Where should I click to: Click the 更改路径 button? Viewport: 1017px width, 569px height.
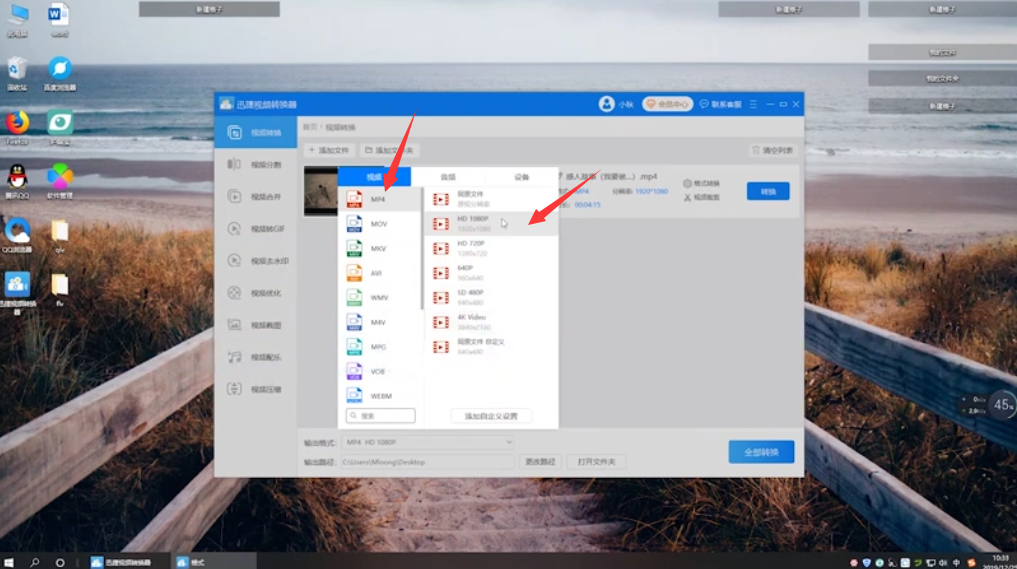pyautogui.click(x=540, y=462)
